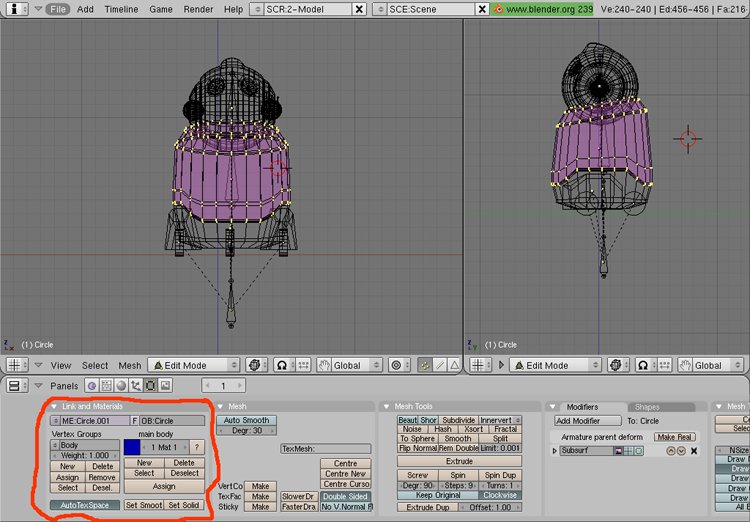
Task: Move Subsurf modifier down in stack
Action: pyautogui.click(x=681, y=451)
